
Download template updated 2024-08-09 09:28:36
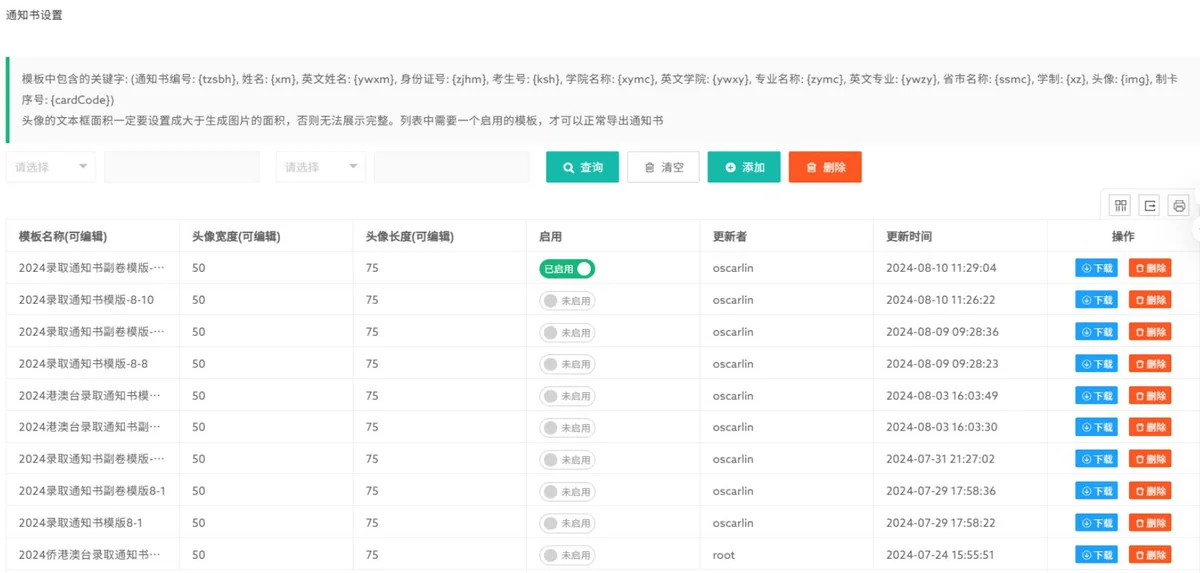[1096, 332]
